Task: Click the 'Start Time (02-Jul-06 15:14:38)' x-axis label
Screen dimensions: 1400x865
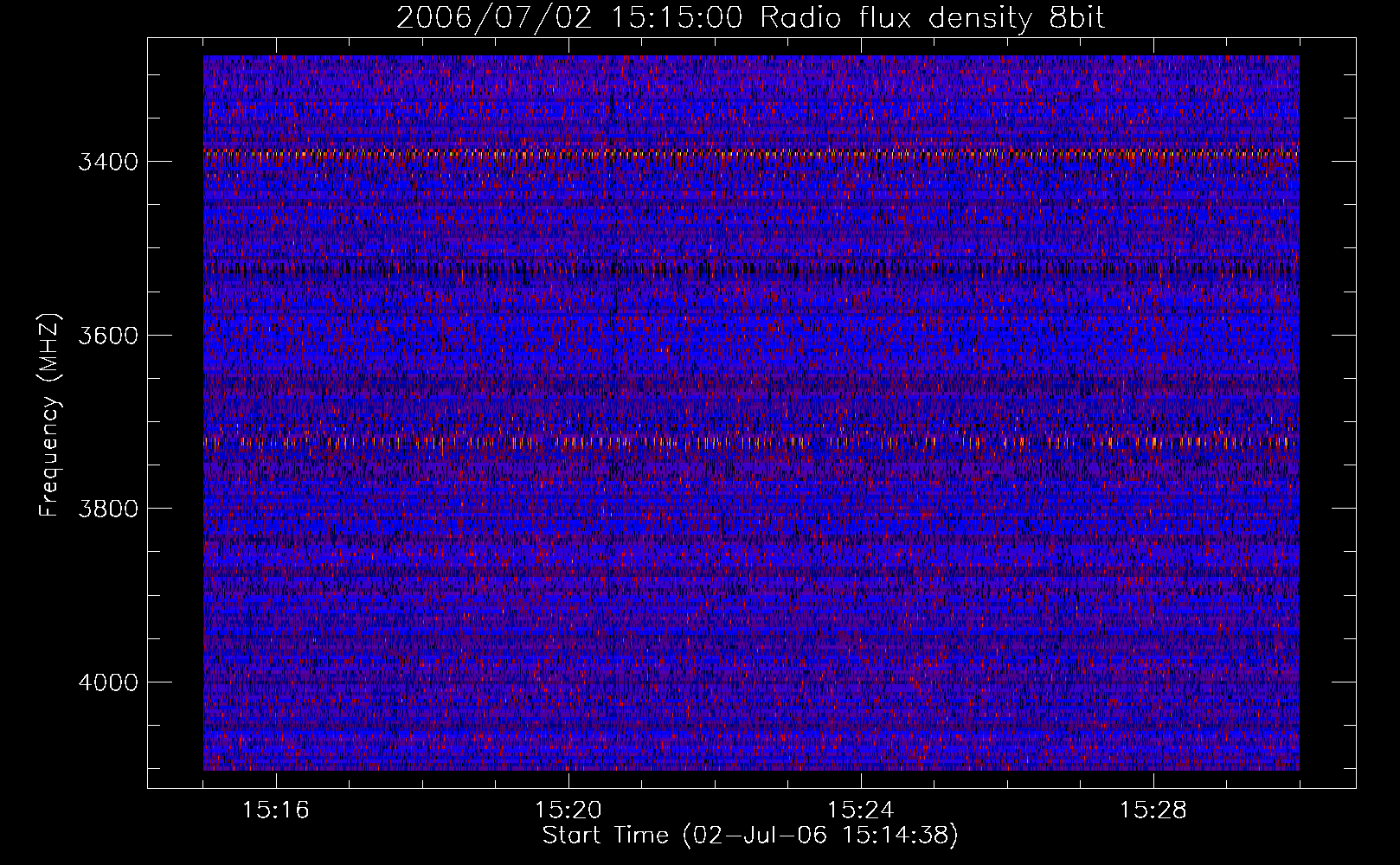Action: point(750,836)
